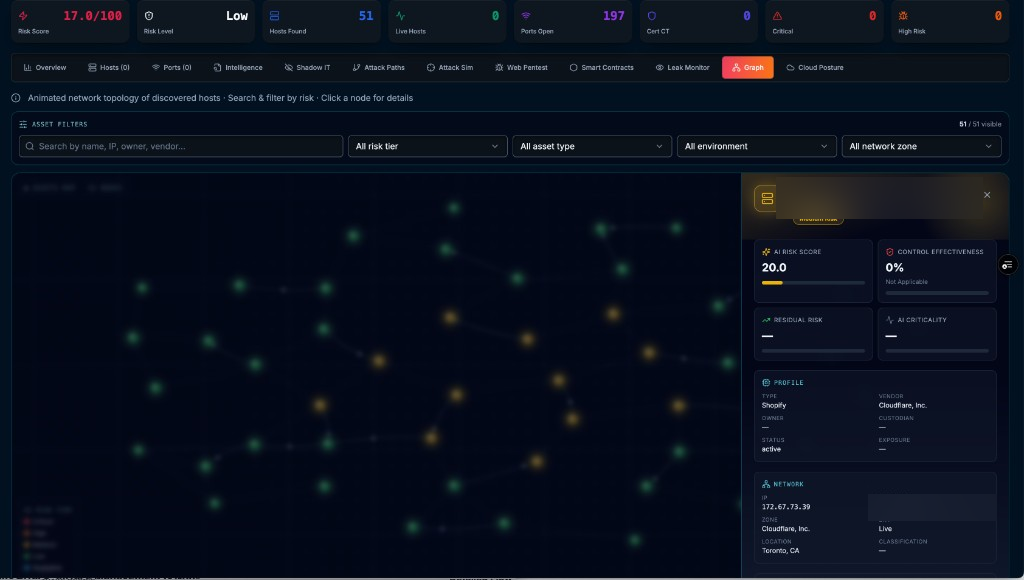Close the asset details panel

[987, 195]
